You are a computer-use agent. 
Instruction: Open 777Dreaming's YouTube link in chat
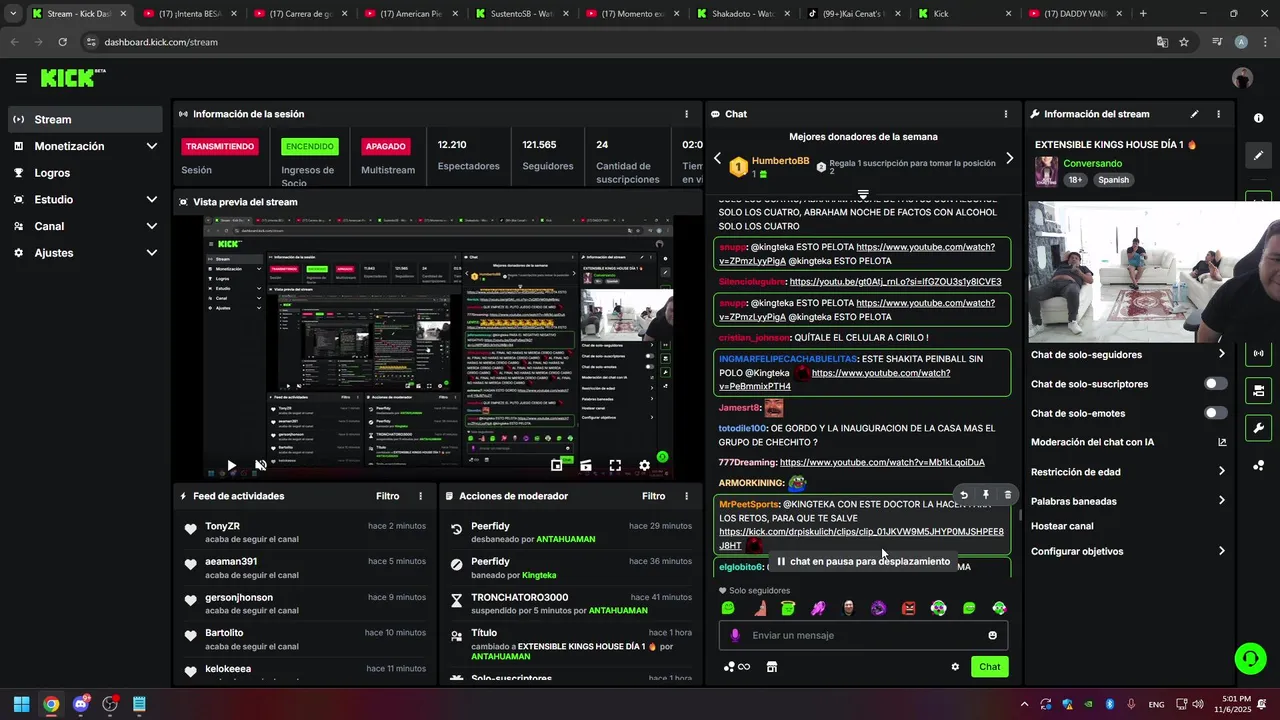point(882,463)
